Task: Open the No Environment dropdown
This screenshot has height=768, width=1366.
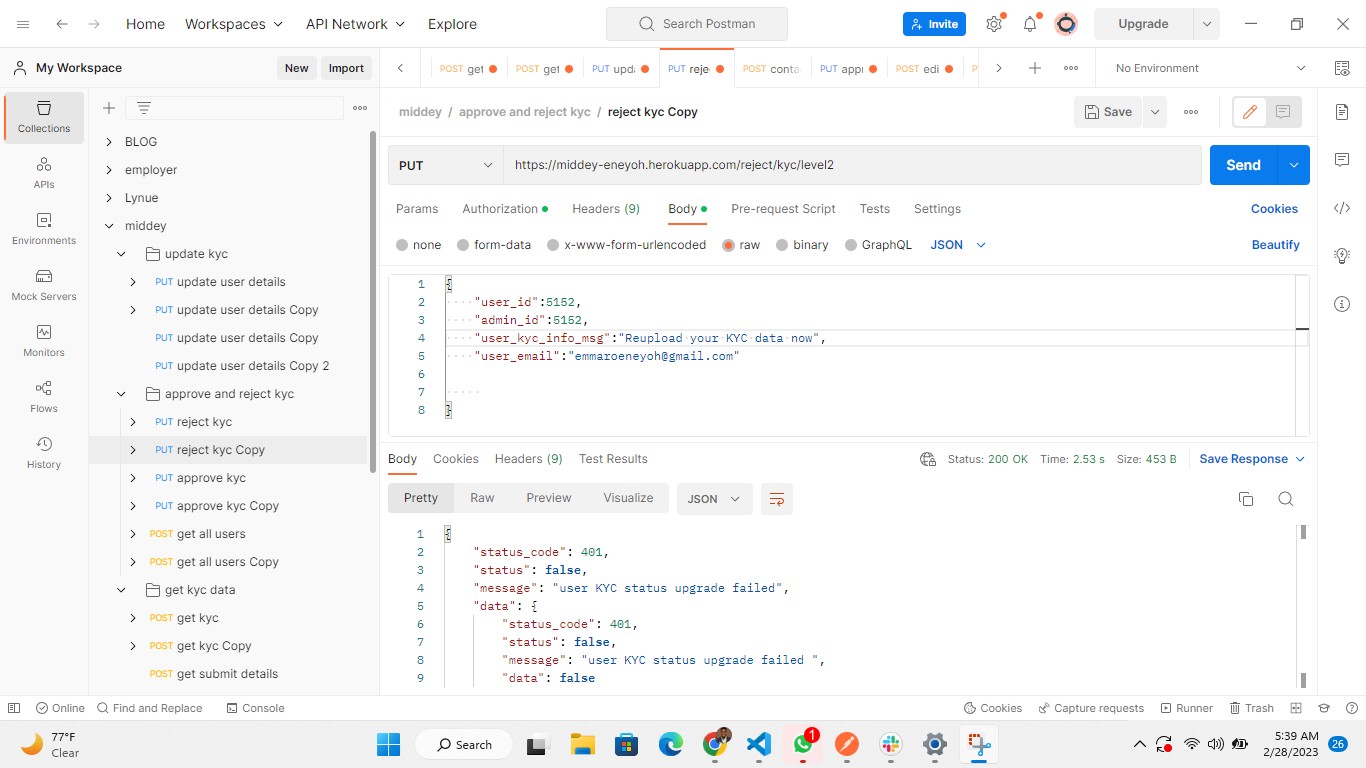Action: pyautogui.click(x=1210, y=68)
